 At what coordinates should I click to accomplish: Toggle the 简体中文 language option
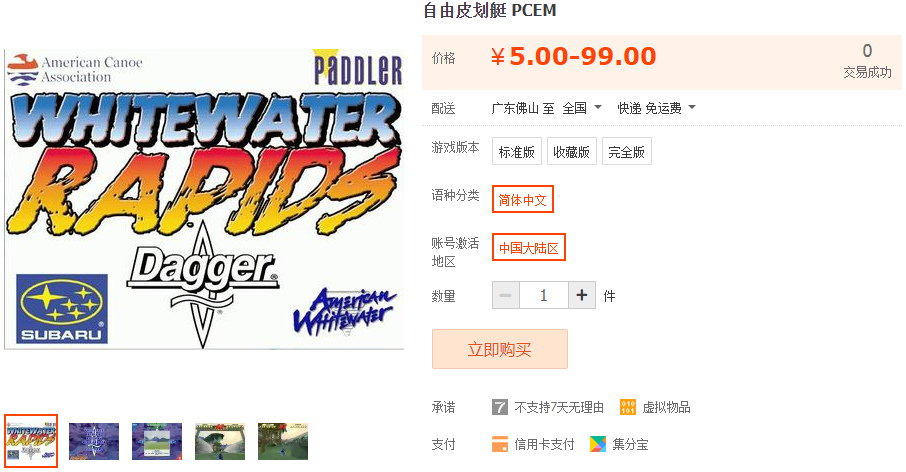(x=523, y=199)
